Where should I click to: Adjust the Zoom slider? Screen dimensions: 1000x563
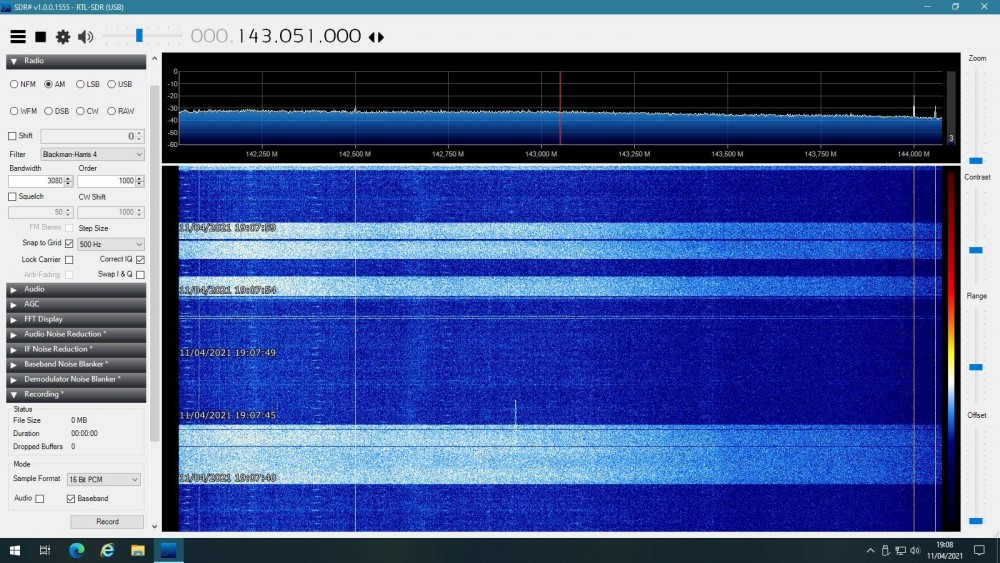pyautogui.click(x=976, y=161)
